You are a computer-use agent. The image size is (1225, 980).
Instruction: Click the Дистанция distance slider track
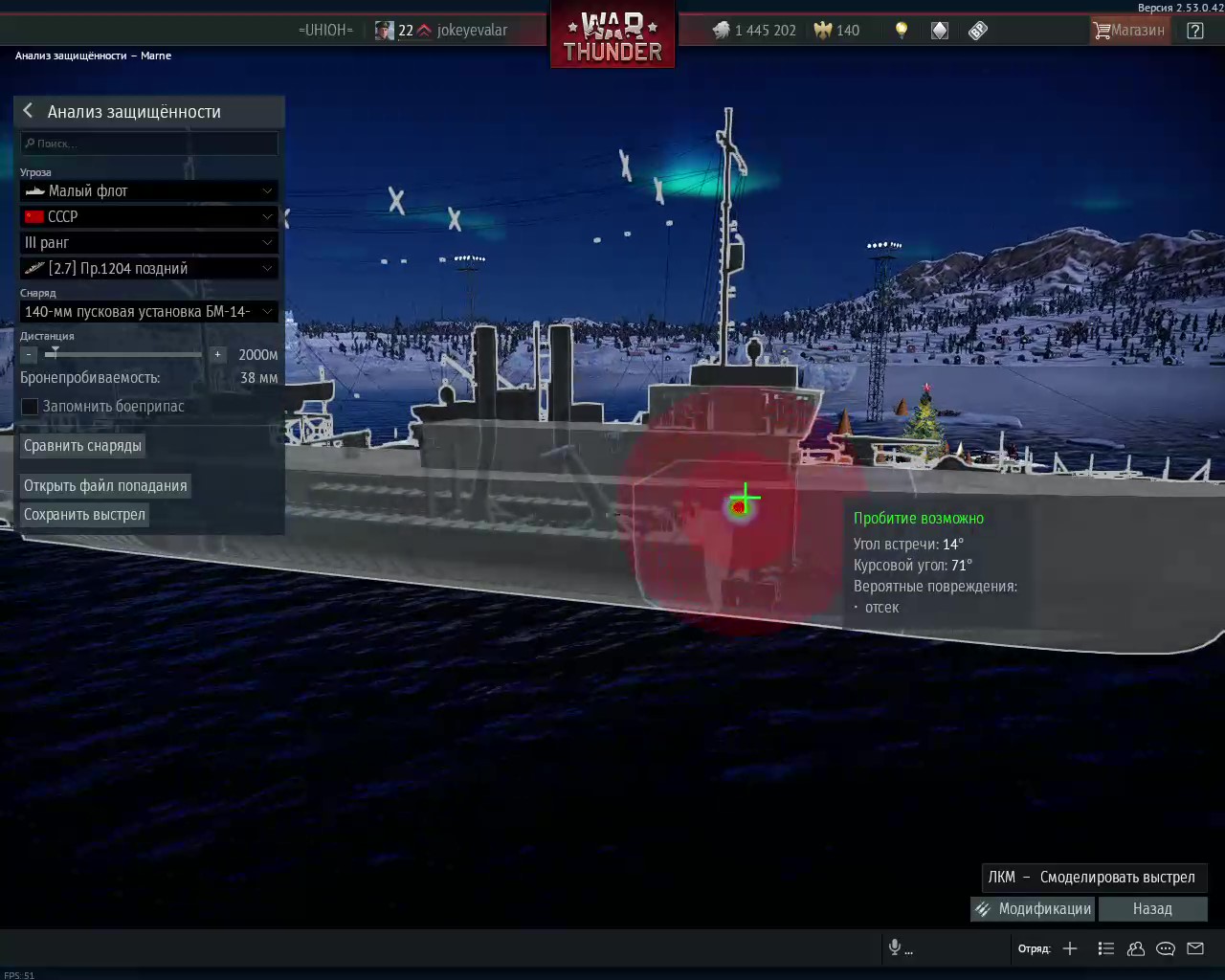[x=124, y=354]
